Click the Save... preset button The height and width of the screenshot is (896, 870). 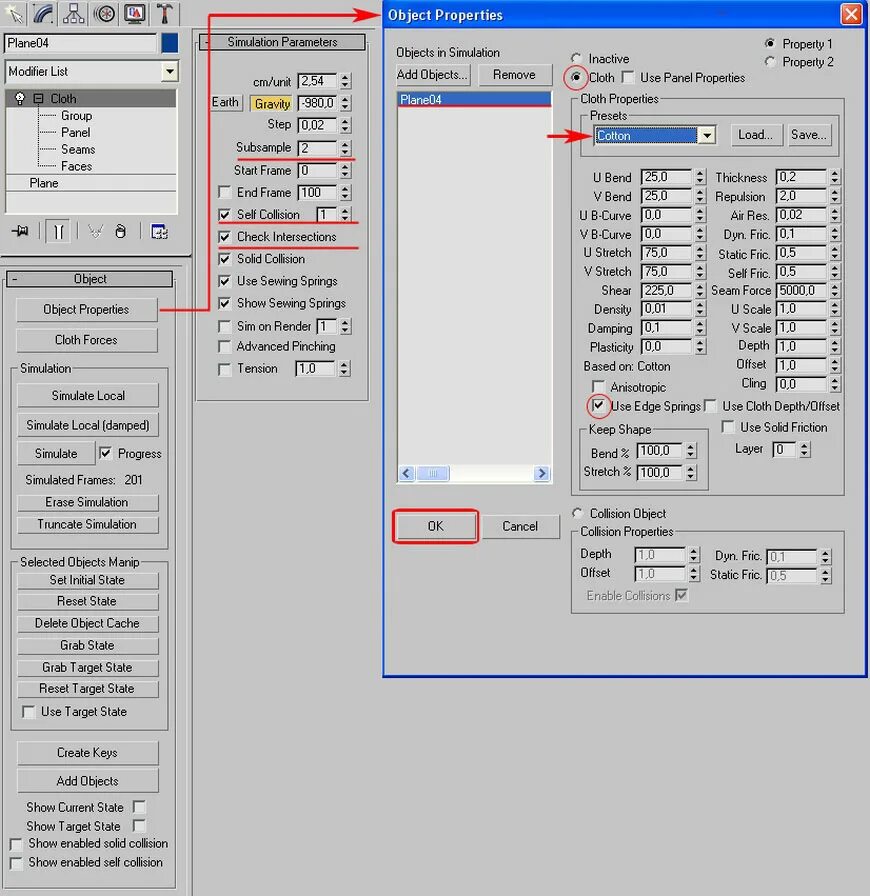(809, 135)
